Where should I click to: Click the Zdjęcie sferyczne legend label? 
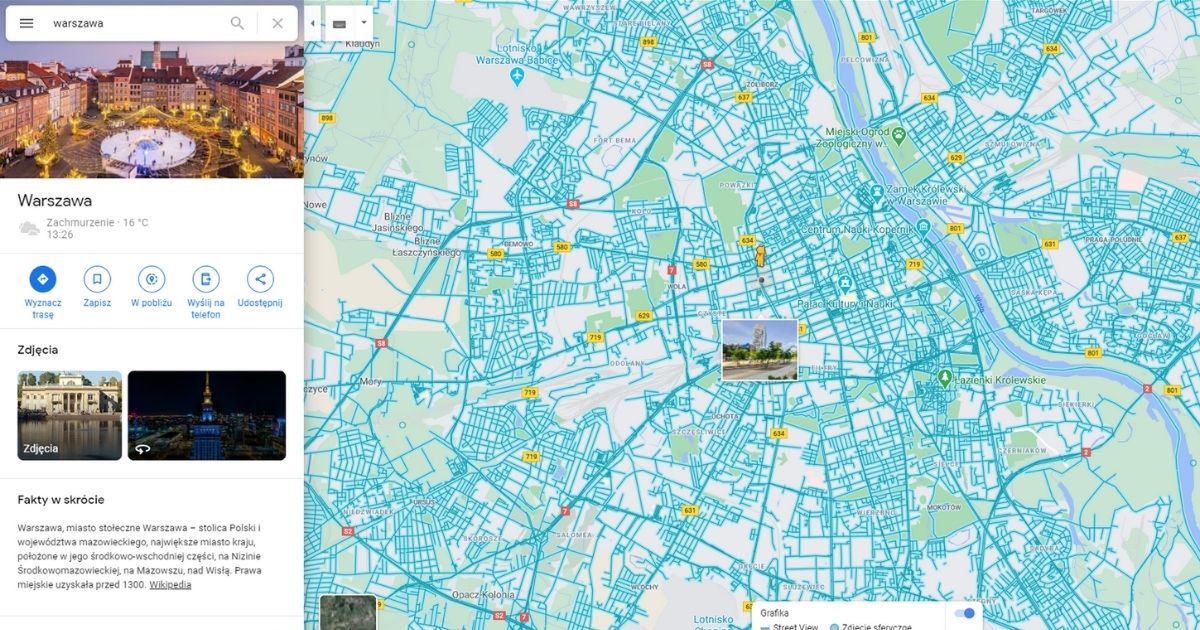[x=876, y=626]
